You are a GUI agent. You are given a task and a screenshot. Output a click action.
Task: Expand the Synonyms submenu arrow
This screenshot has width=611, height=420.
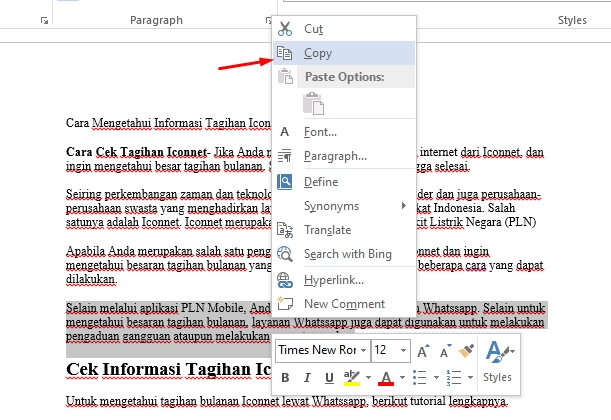tap(404, 206)
